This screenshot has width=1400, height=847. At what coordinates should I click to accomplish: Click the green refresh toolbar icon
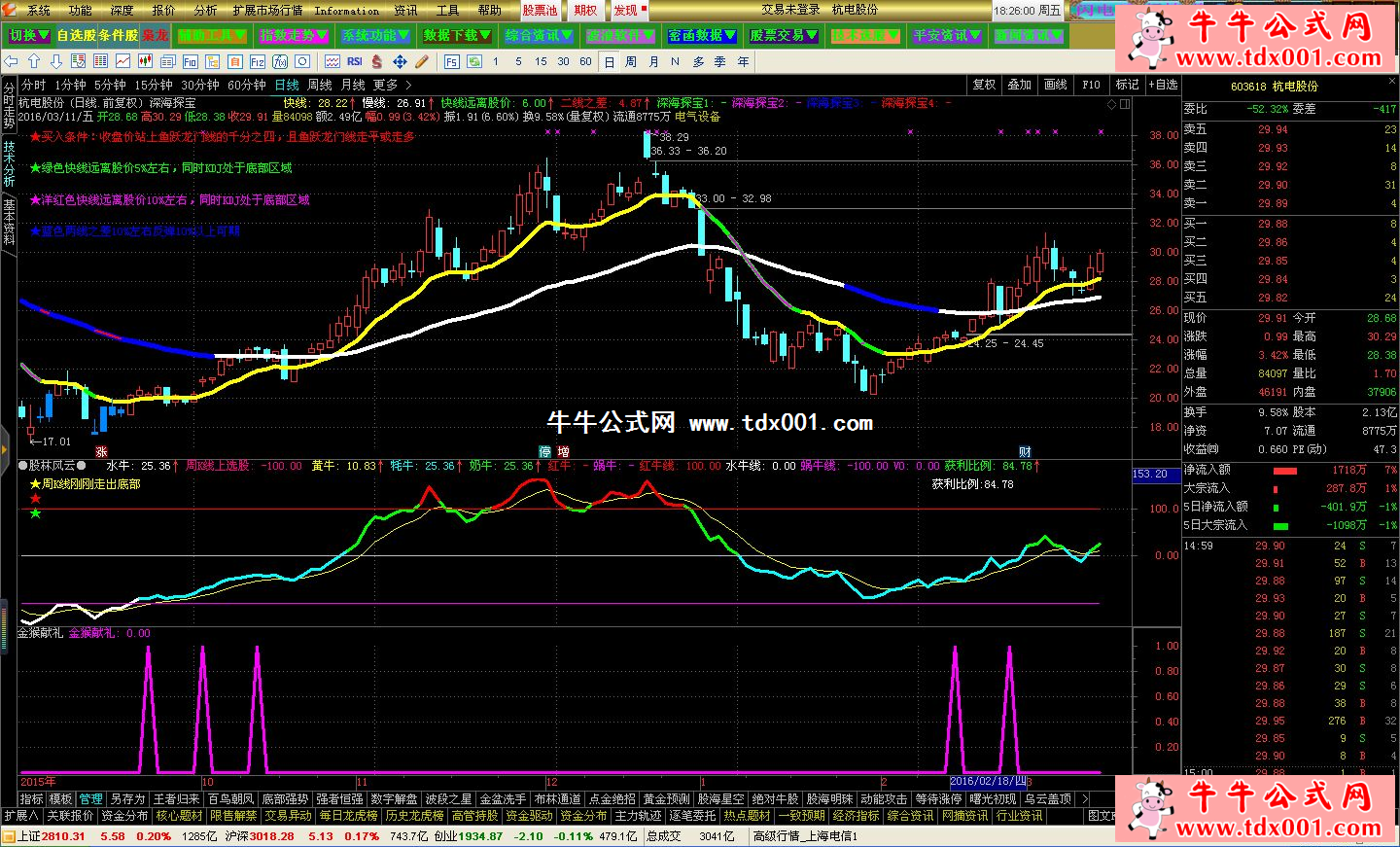[474, 61]
